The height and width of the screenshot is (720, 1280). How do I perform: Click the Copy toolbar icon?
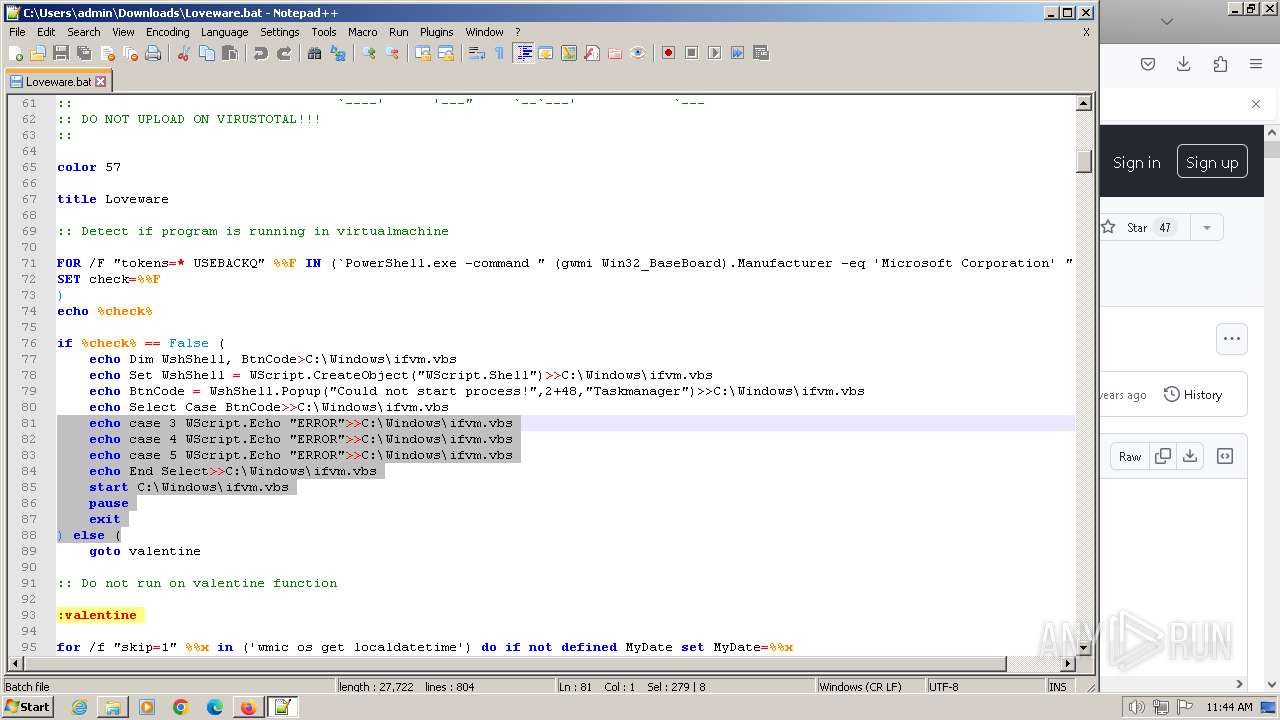(x=207, y=53)
